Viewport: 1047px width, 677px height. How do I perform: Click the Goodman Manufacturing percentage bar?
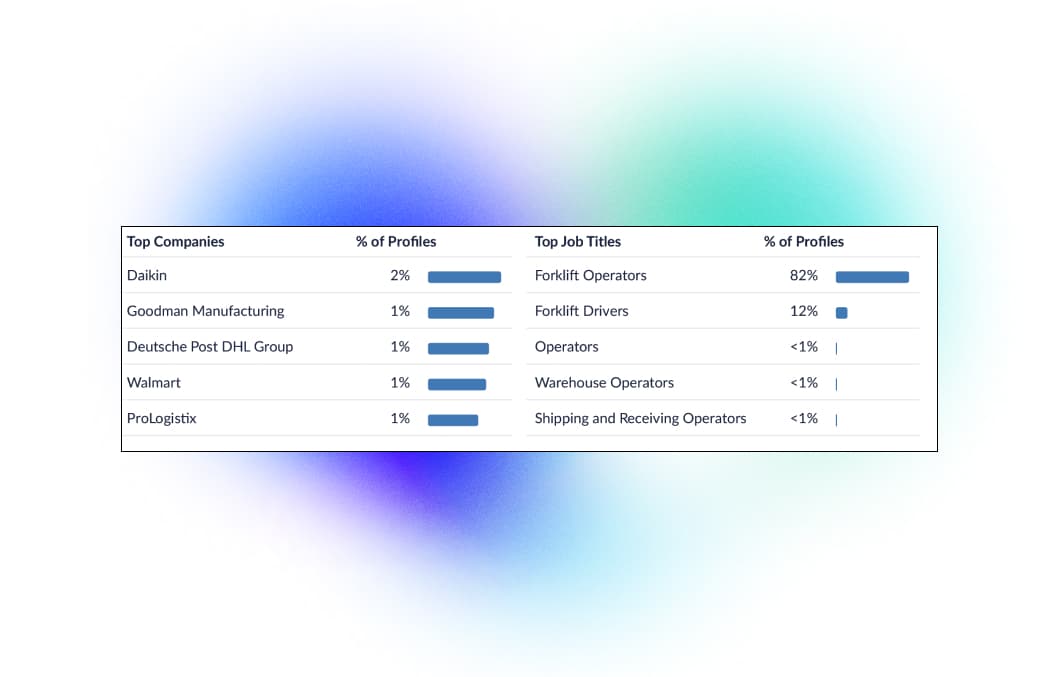[461, 312]
